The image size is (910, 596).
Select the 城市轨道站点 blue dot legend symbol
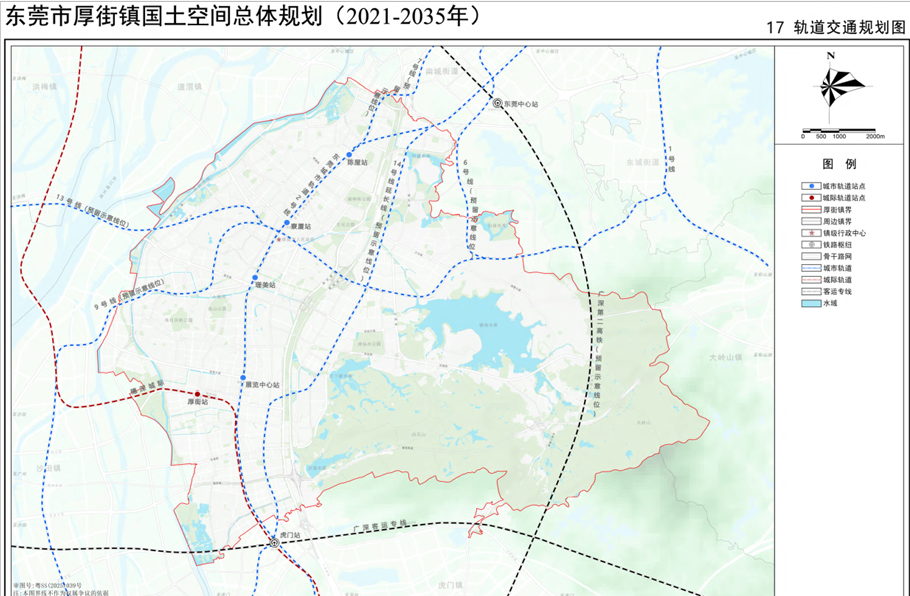coord(811,187)
